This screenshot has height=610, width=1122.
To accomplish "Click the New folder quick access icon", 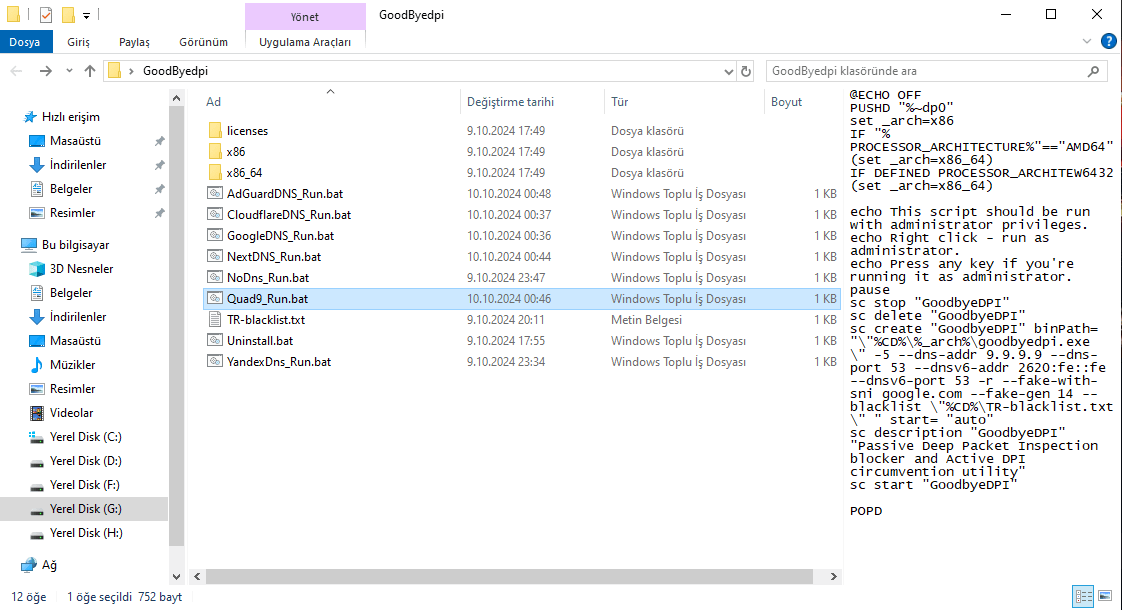I will pos(68,14).
